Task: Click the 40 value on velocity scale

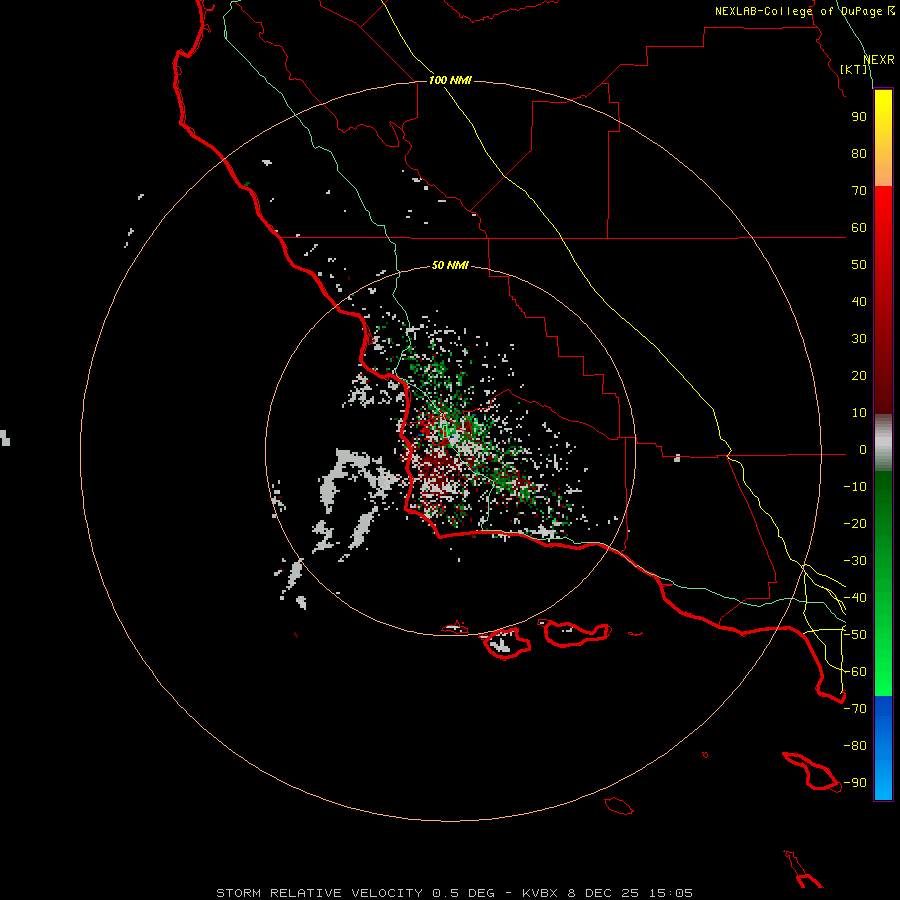Action: tap(859, 301)
